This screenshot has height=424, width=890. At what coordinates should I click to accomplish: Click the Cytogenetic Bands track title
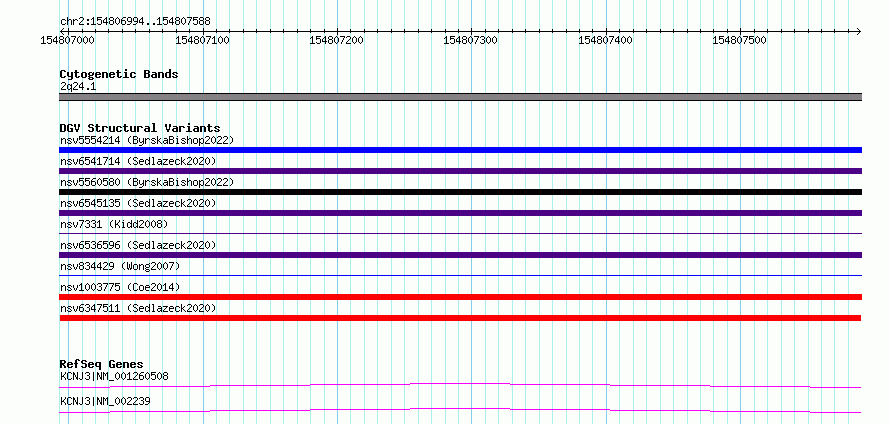[x=119, y=74]
